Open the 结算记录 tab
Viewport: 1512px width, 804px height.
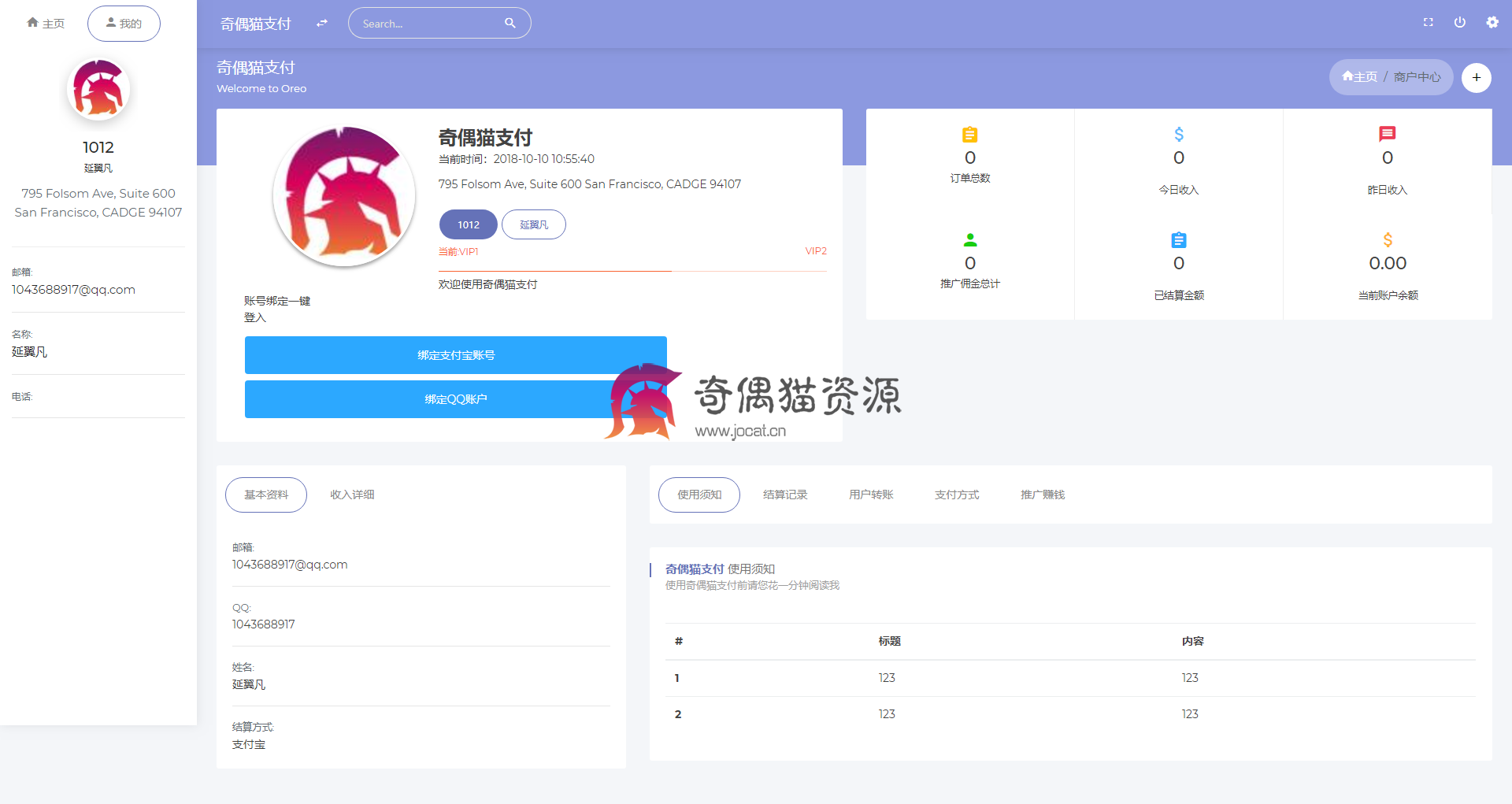pos(785,495)
